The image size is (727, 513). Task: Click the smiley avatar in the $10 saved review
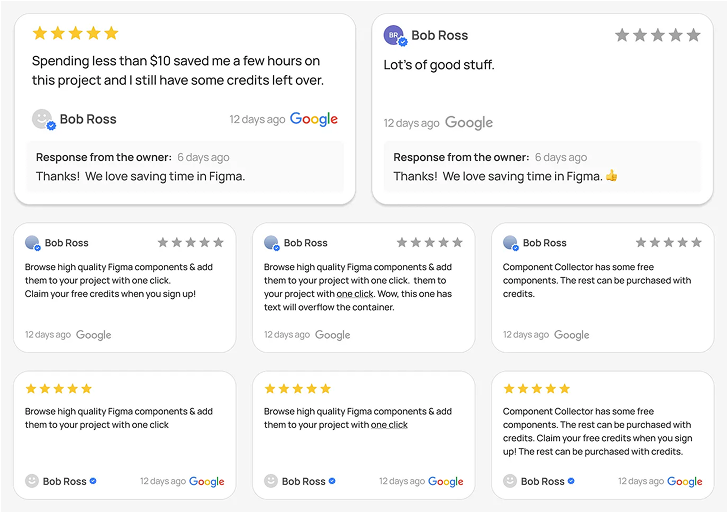tap(42, 119)
